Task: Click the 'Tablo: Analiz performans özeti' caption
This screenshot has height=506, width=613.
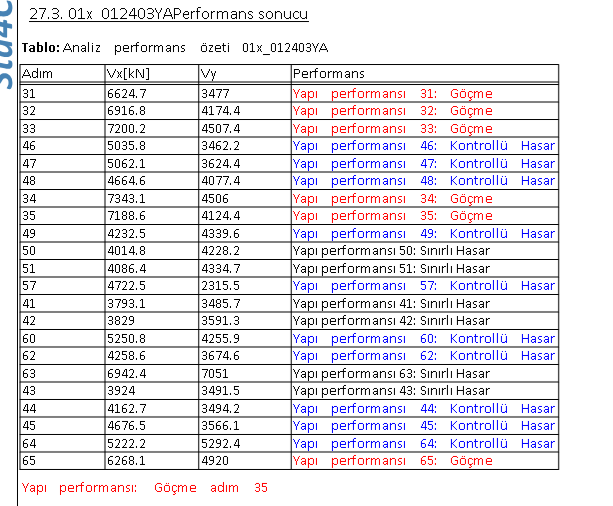Action: click(x=175, y=47)
